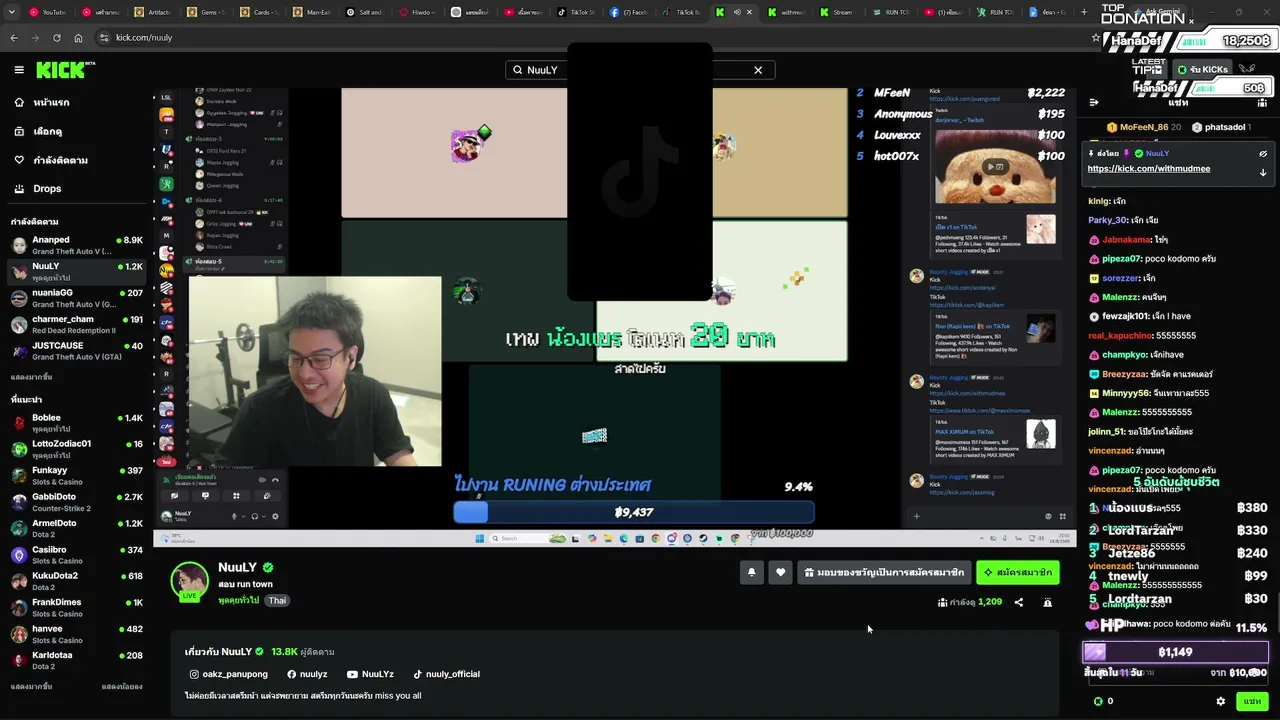Open ArmelDoto recommended channel
This screenshot has width=1280, height=720.
[77, 529]
